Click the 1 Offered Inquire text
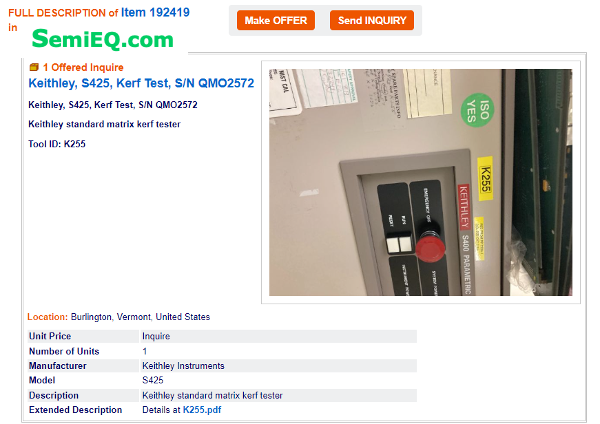The image size is (600, 424). pyautogui.click(x=83, y=67)
